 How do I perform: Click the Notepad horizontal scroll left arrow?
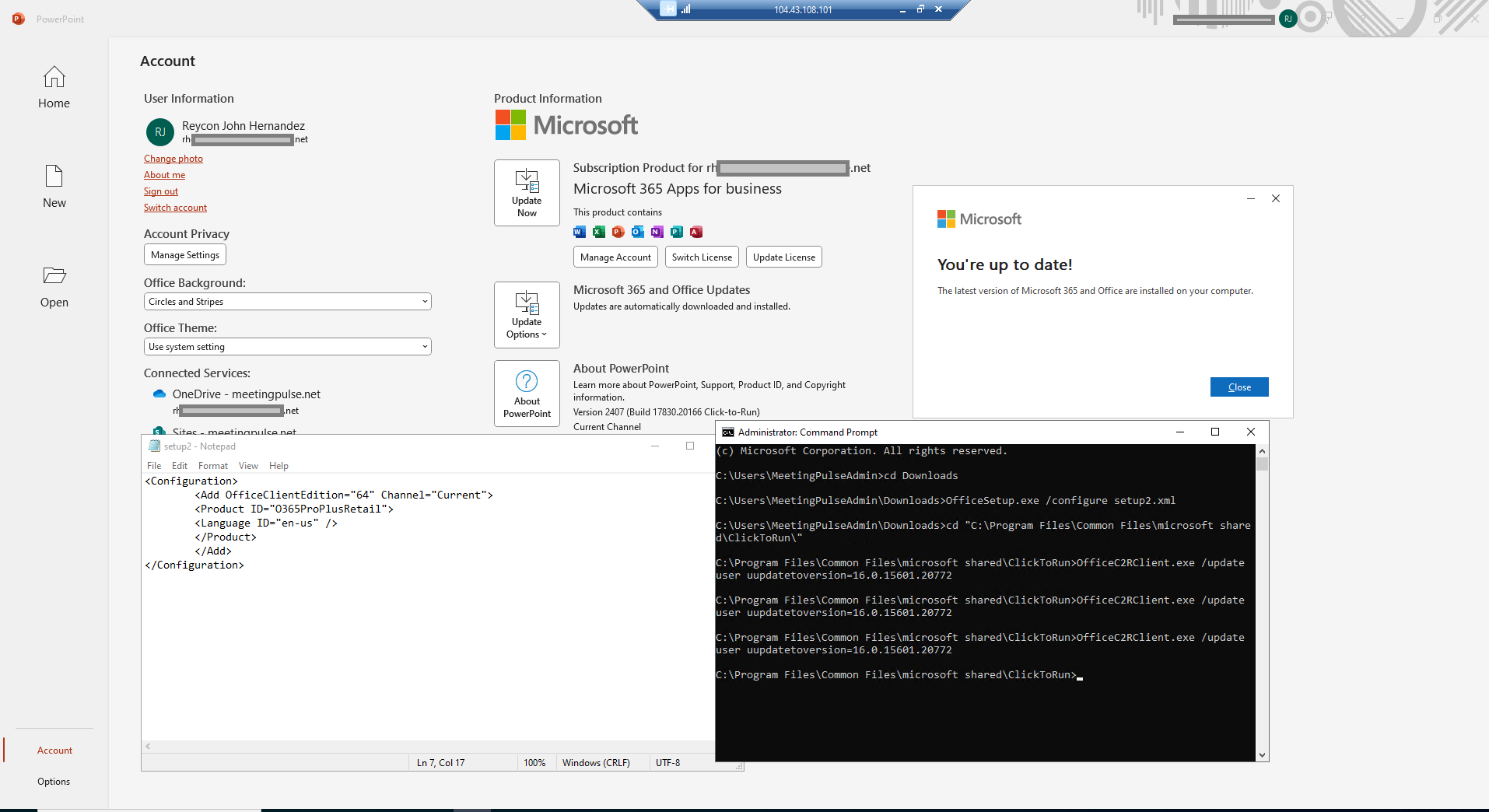point(148,747)
